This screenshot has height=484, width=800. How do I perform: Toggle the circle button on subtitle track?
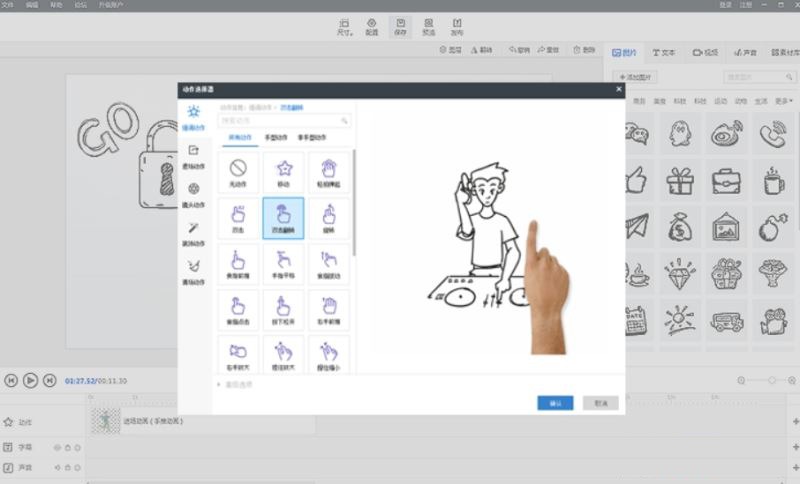[78, 448]
